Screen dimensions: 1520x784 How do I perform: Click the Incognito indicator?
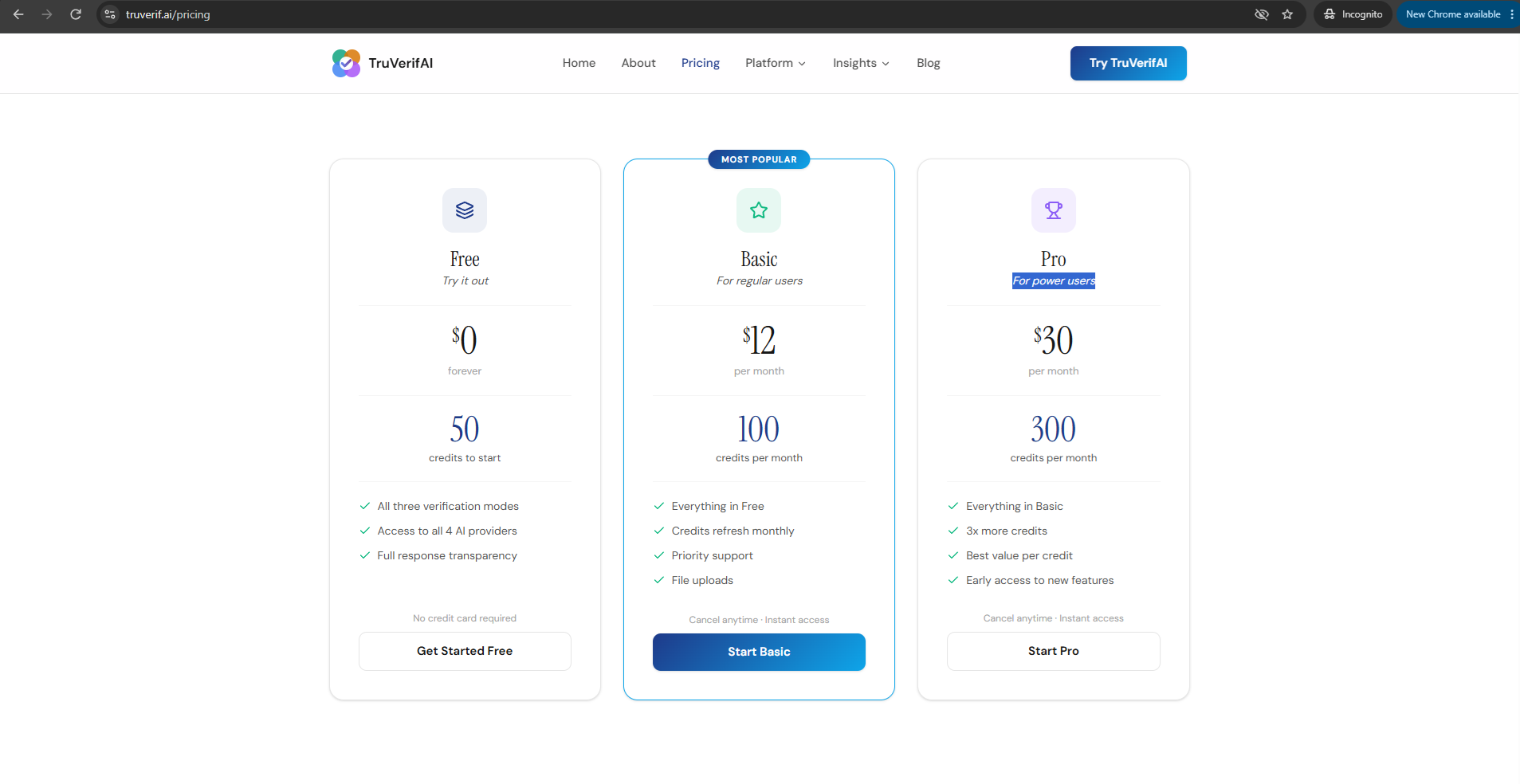tap(1353, 14)
